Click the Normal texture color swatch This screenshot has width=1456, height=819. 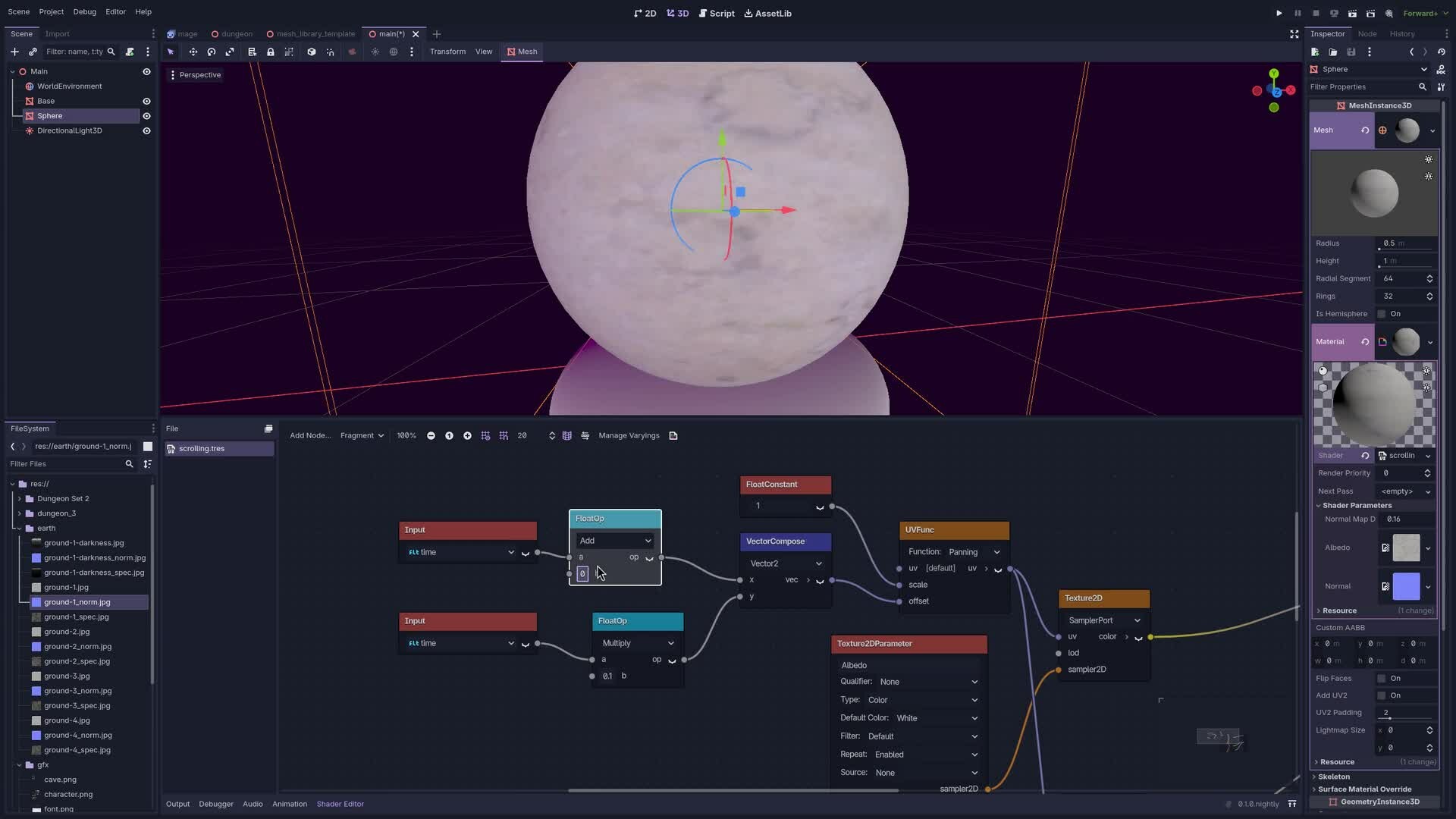pos(1406,586)
